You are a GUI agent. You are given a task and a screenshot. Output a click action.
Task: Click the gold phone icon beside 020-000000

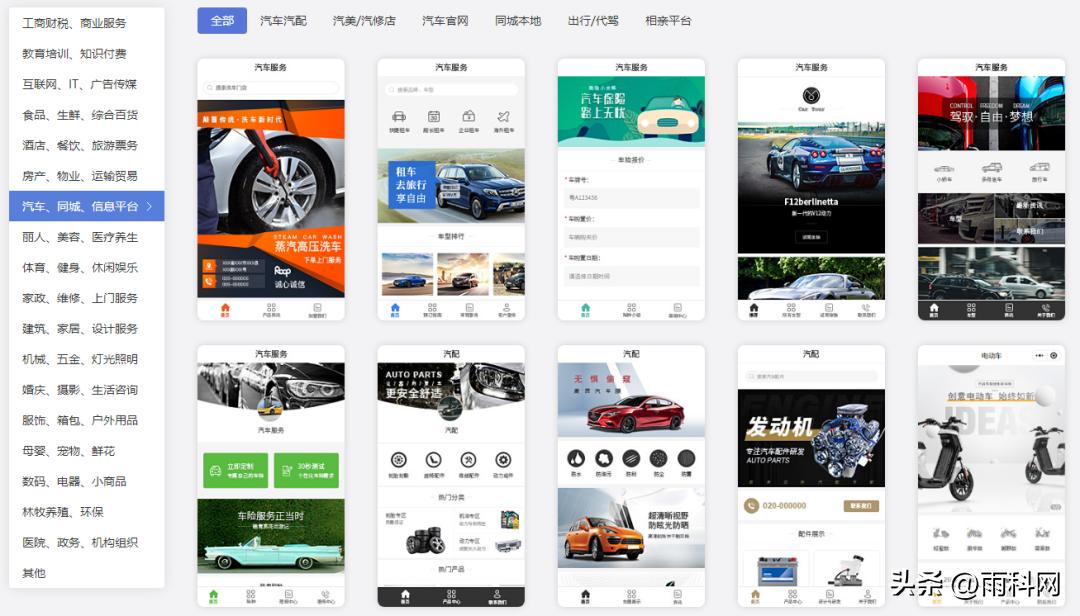751,506
